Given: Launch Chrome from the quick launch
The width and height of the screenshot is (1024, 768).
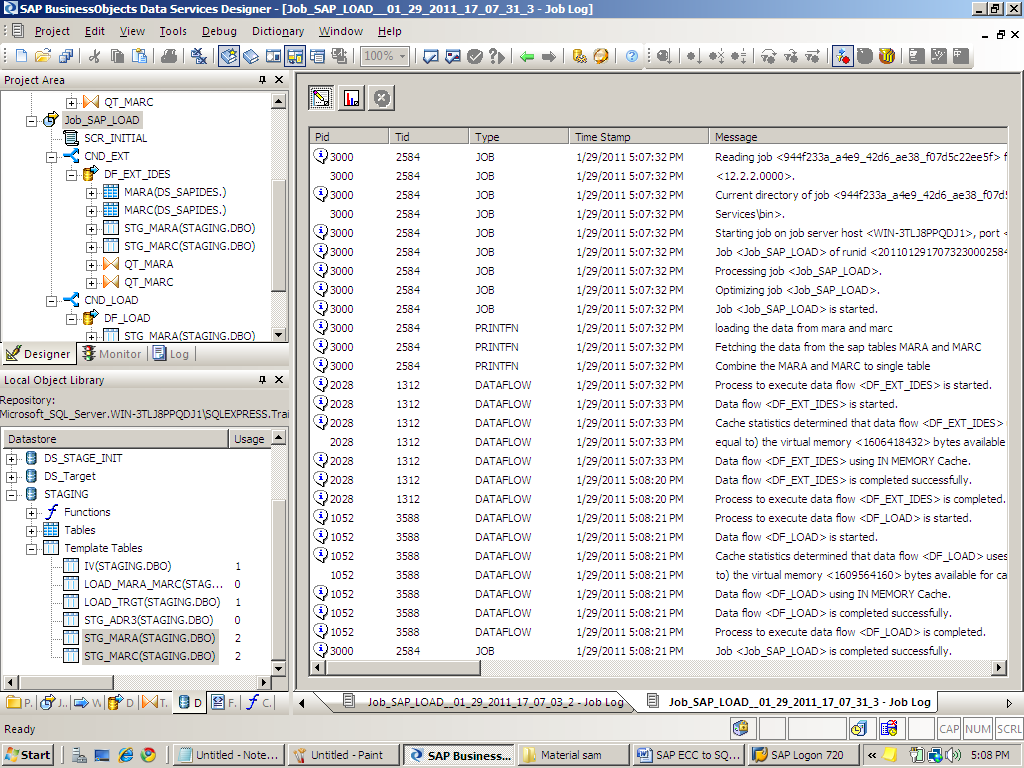Looking at the screenshot, I should pyautogui.click(x=148, y=755).
